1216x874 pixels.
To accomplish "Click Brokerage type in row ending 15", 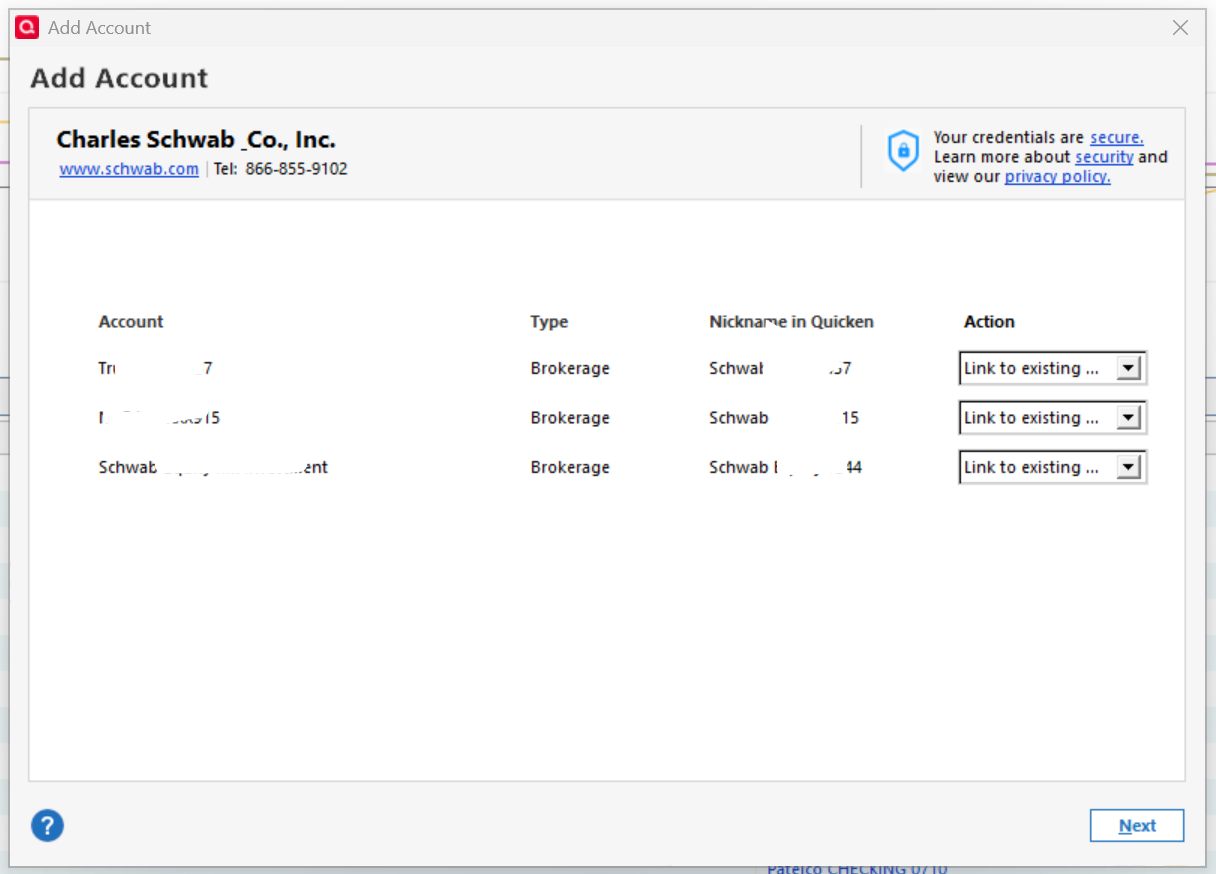I will click(x=570, y=418).
